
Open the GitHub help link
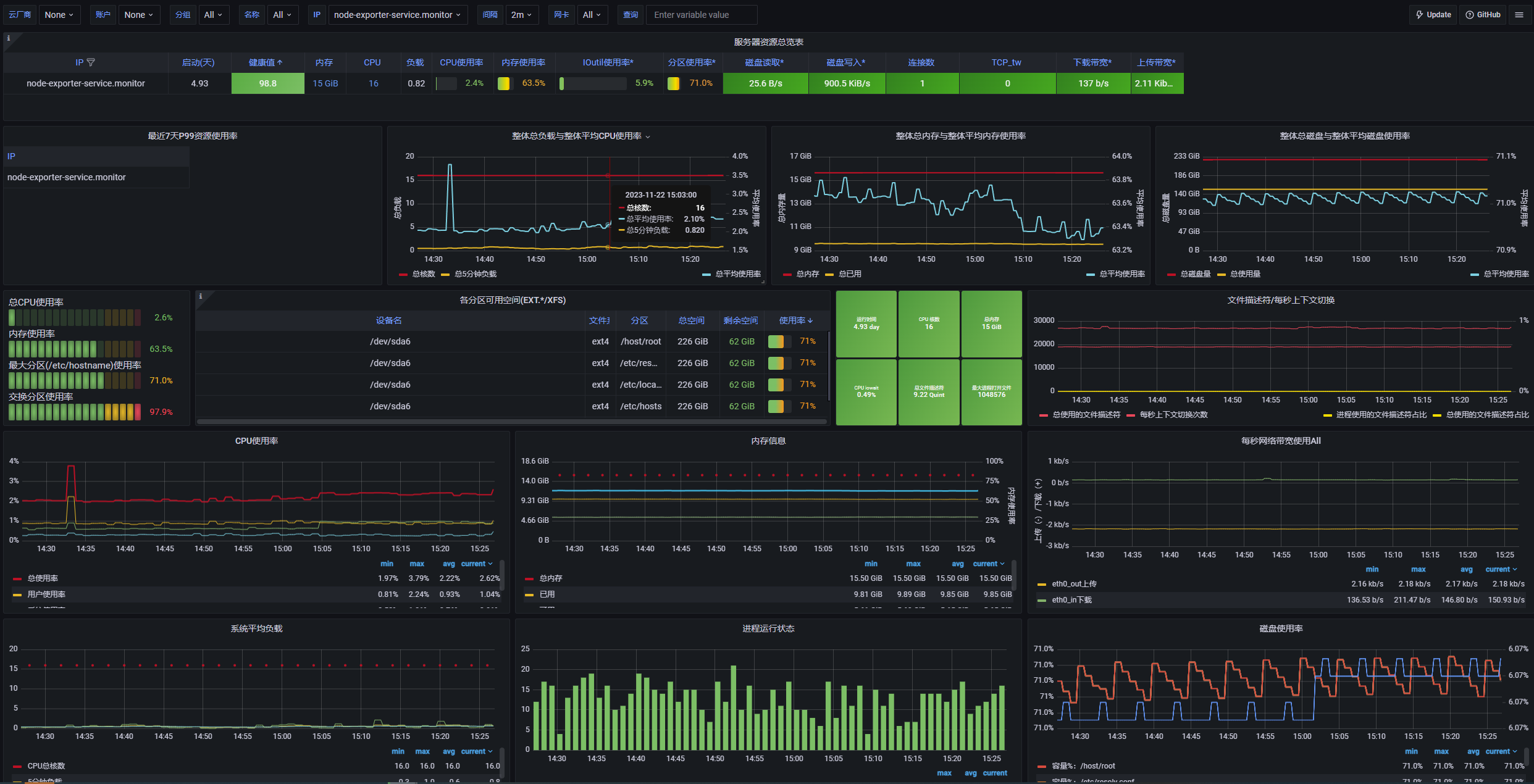(x=1483, y=15)
